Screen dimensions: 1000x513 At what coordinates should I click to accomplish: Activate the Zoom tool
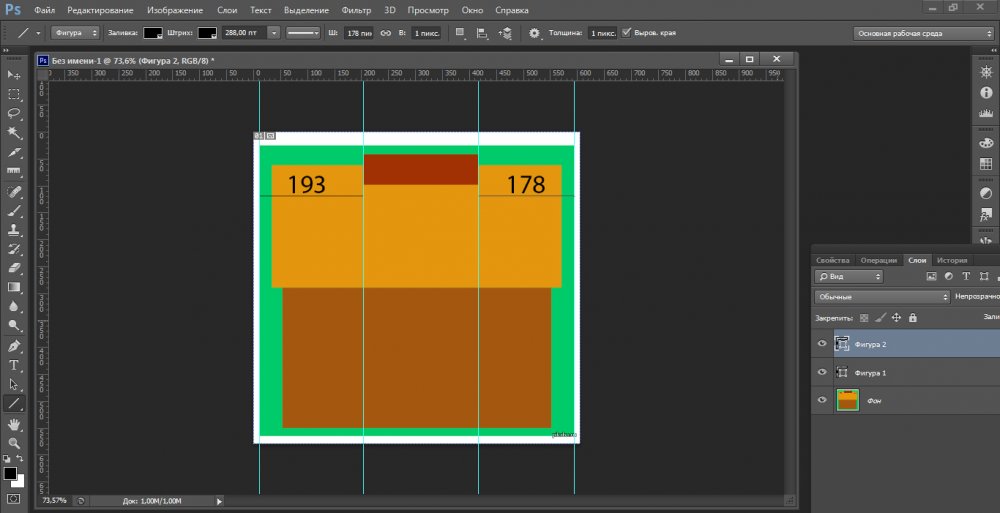pos(15,442)
